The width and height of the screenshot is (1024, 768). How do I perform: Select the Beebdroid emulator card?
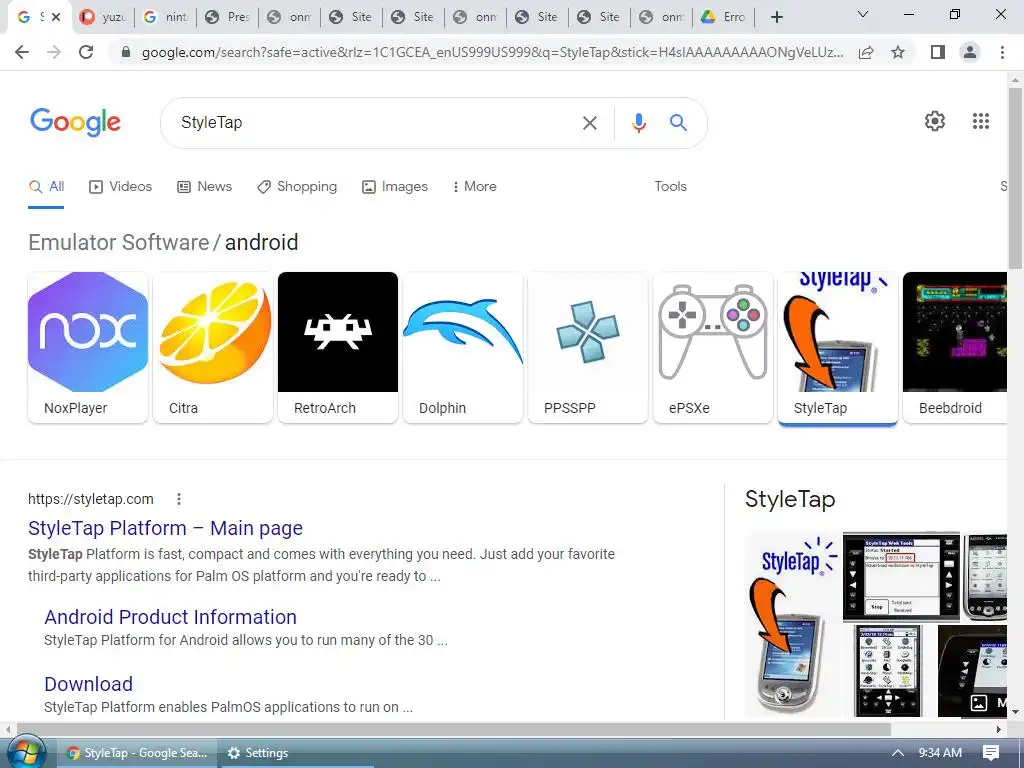pos(955,347)
